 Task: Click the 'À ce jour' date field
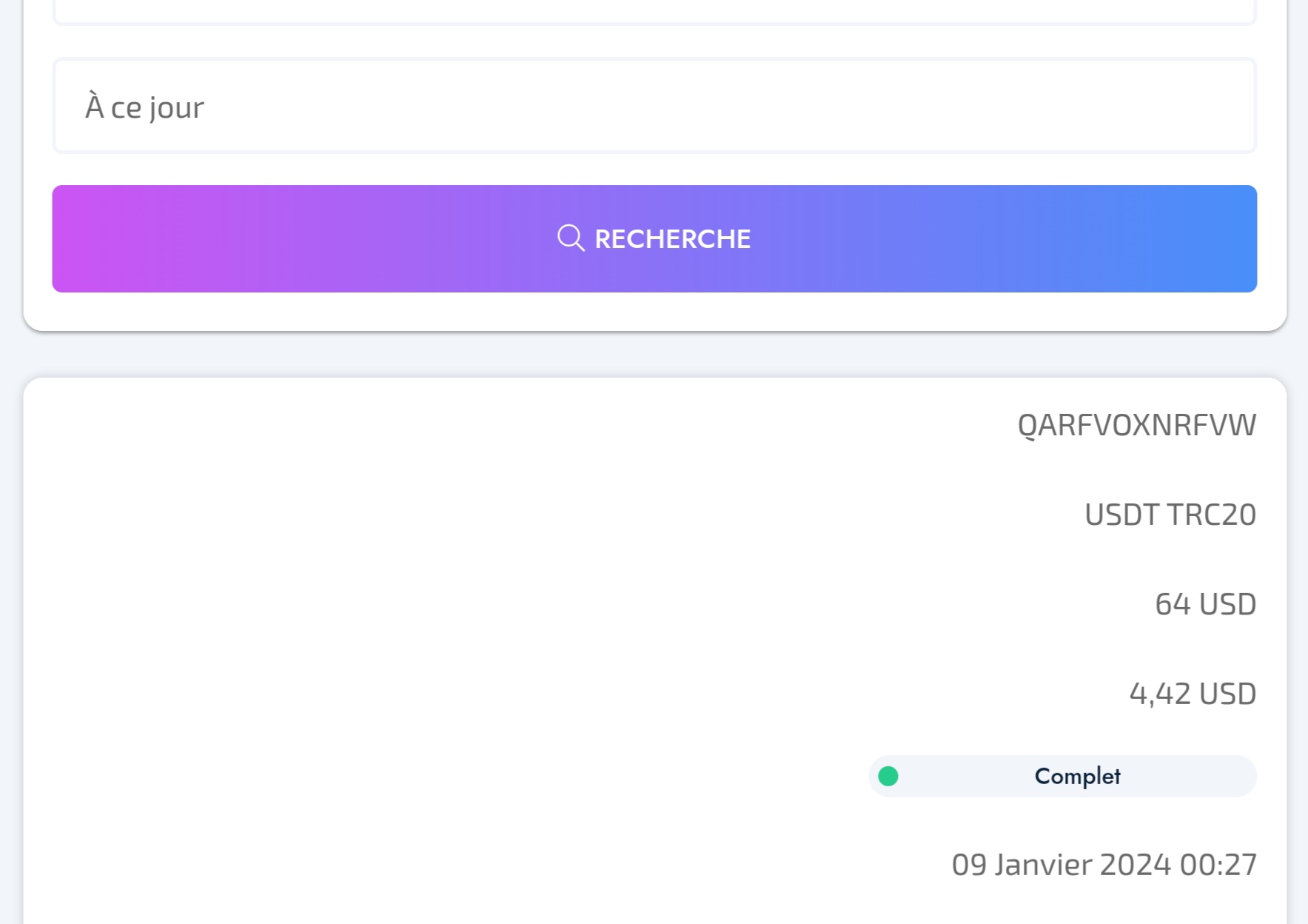pyautogui.click(x=654, y=106)
